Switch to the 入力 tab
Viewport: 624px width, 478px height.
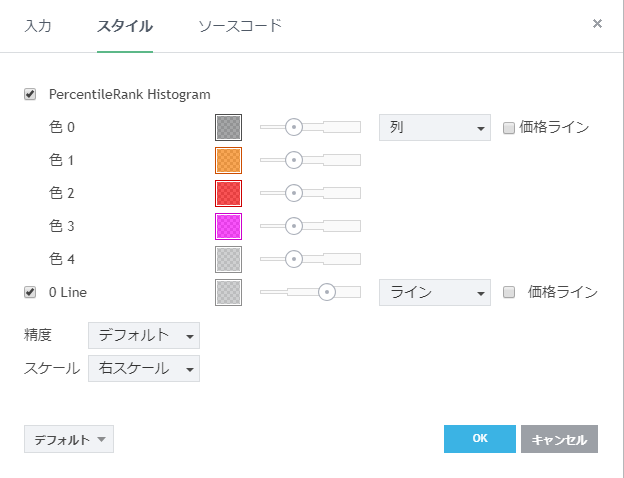(38, 25)
